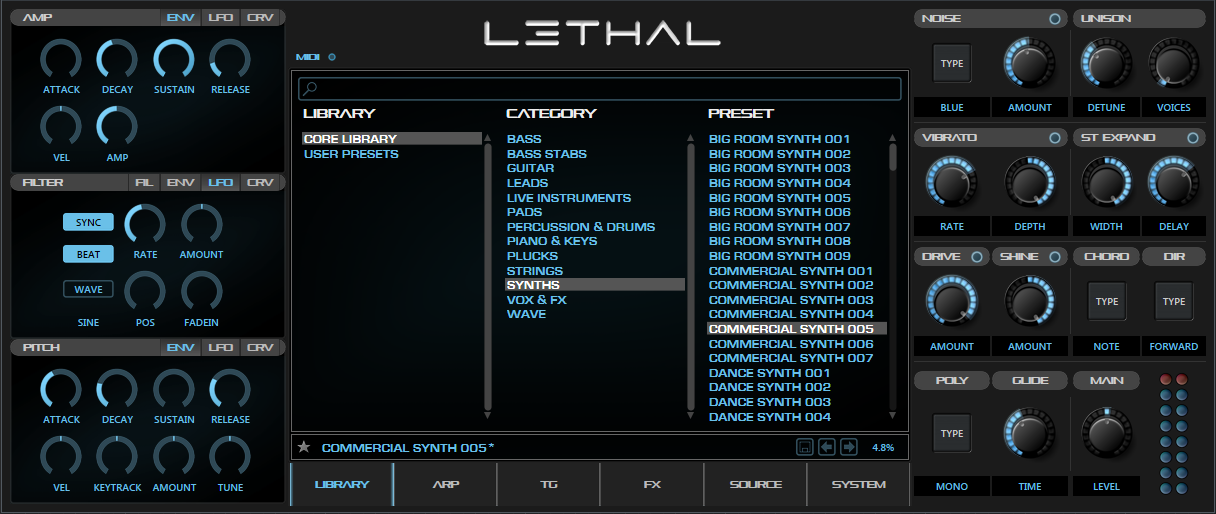
Task: Go to previous preset arrow icon
Action: (827, 447)
